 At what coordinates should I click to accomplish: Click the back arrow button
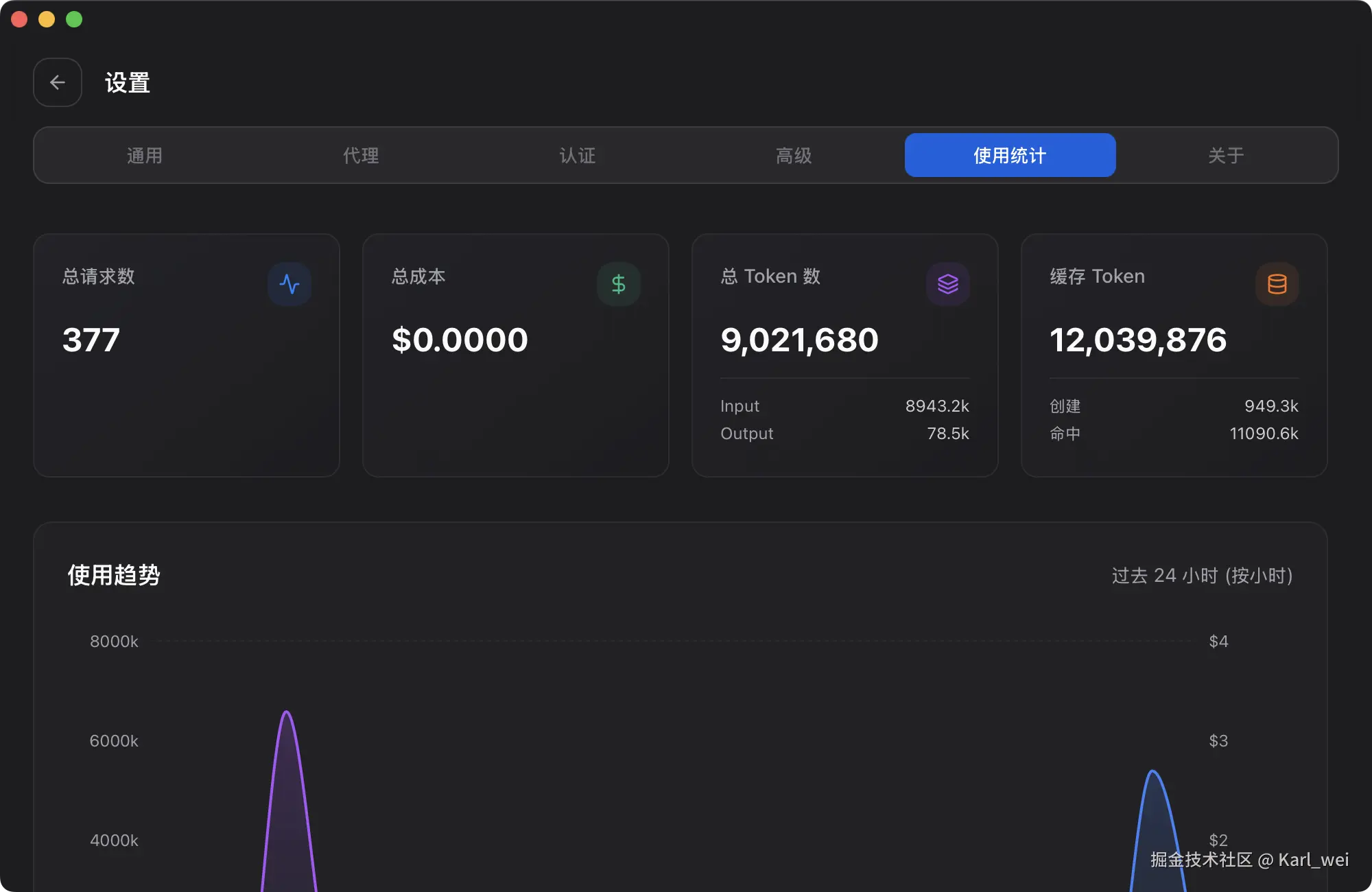pyautogui.click(x=58, y=82)
